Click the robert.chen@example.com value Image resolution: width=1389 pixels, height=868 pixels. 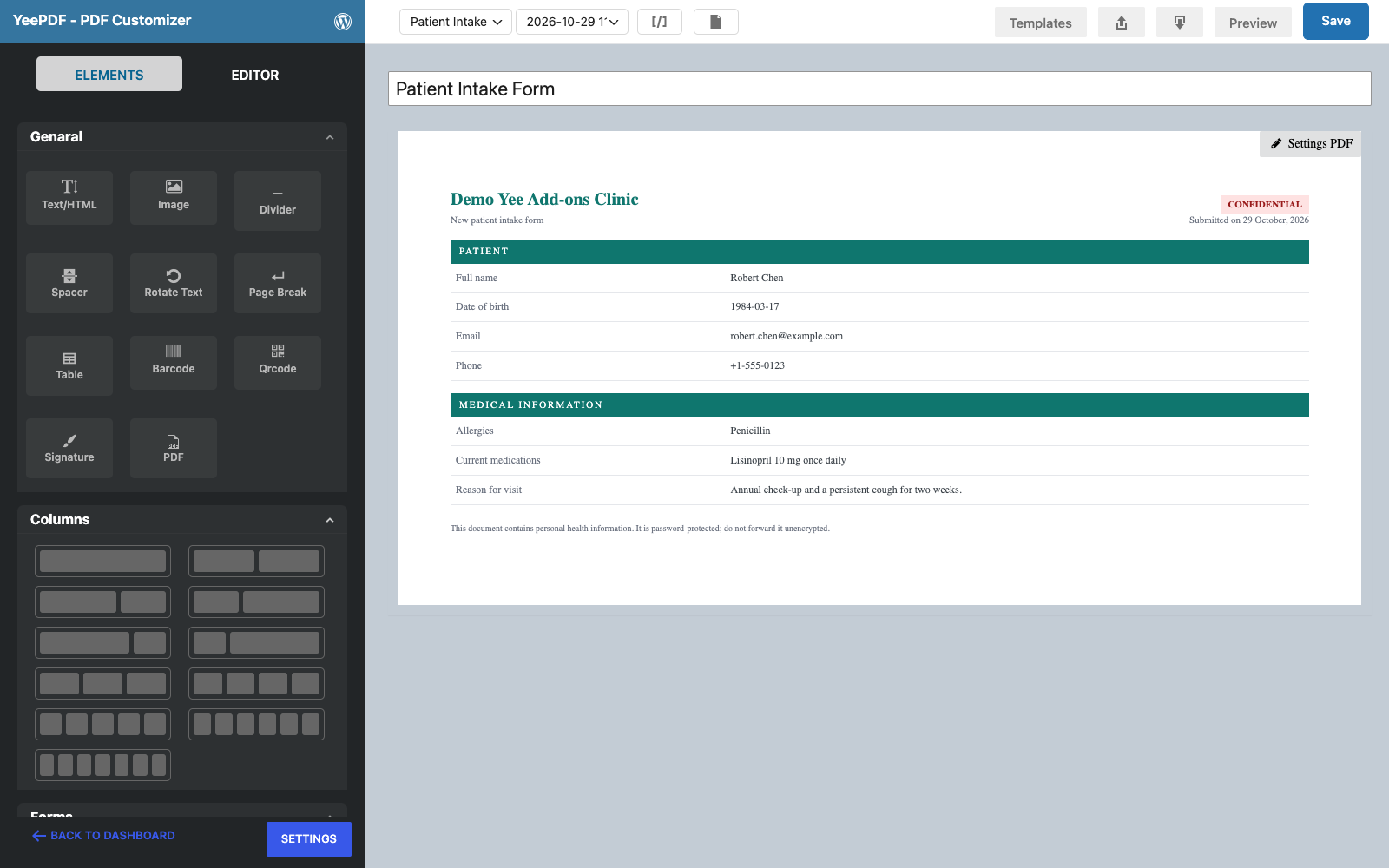pos(787,337)
